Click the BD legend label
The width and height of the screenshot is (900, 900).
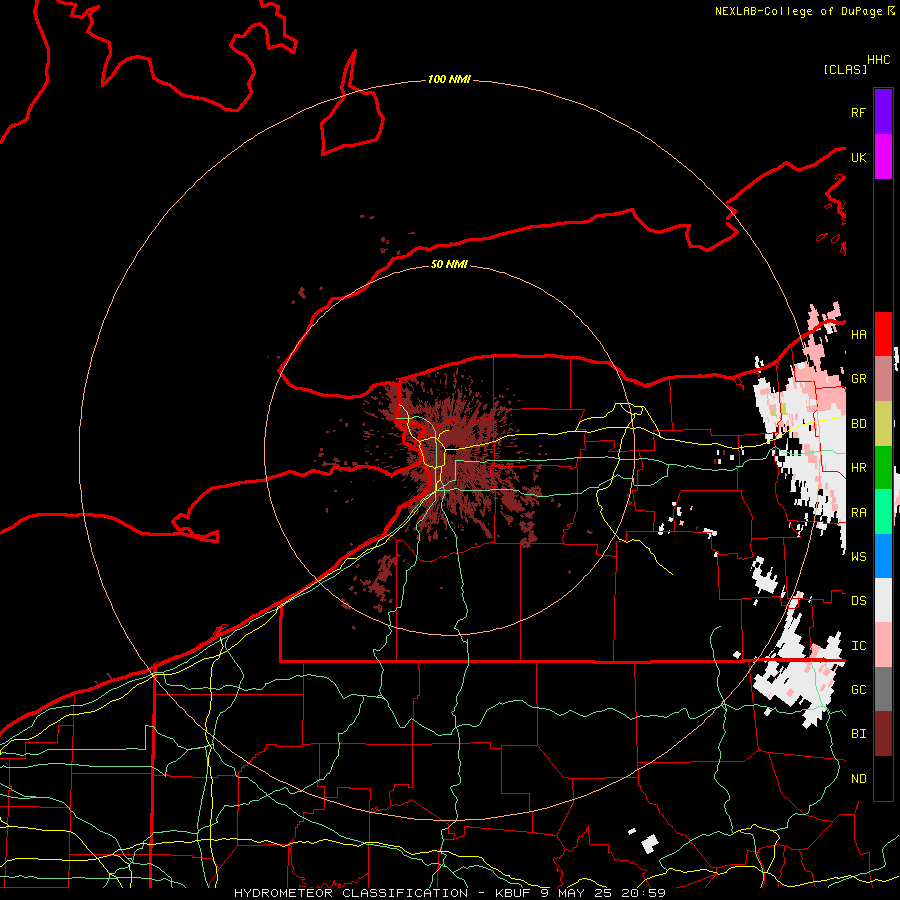click(858, 424)
